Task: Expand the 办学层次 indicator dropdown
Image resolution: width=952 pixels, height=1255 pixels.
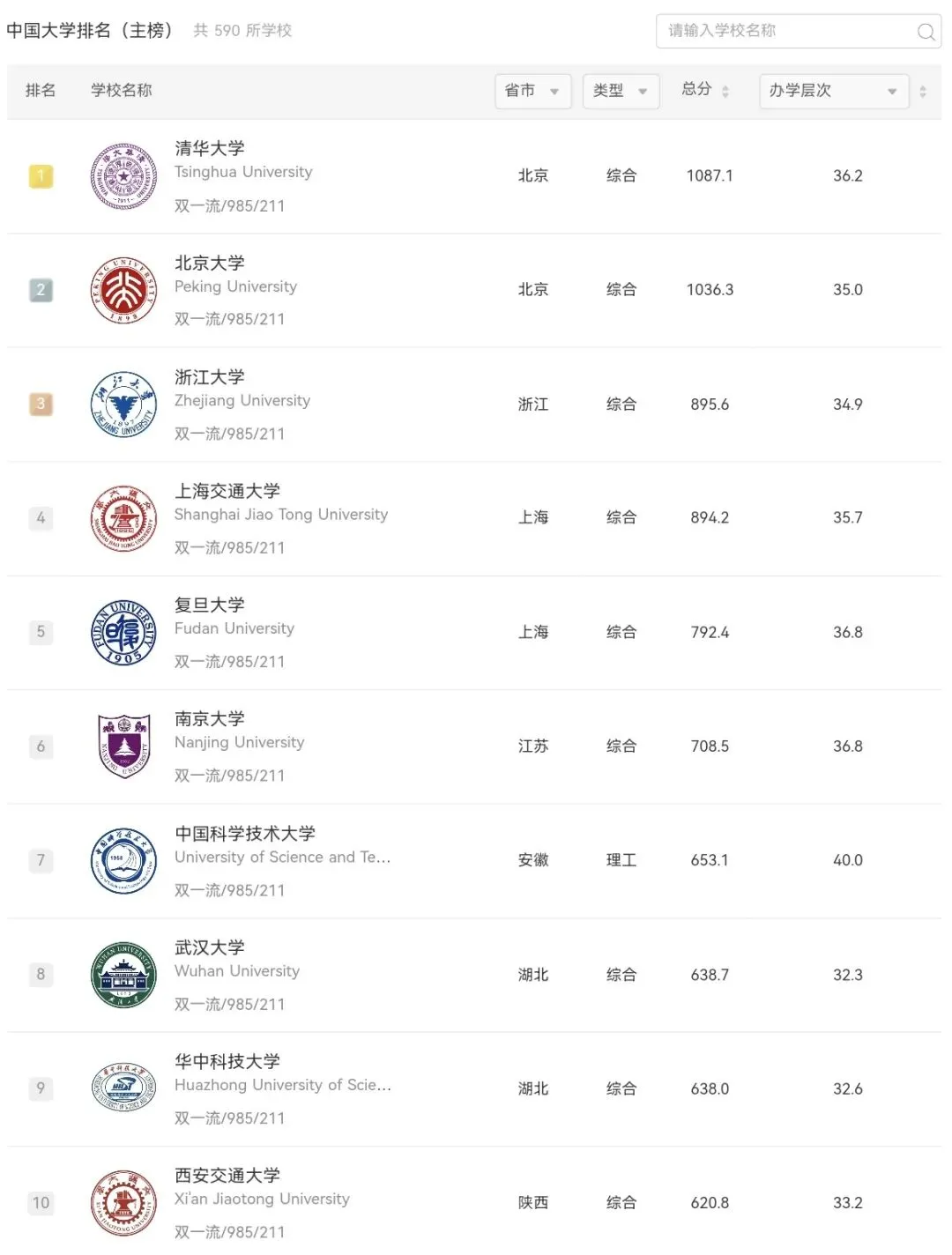Action: tap(834, 91)
